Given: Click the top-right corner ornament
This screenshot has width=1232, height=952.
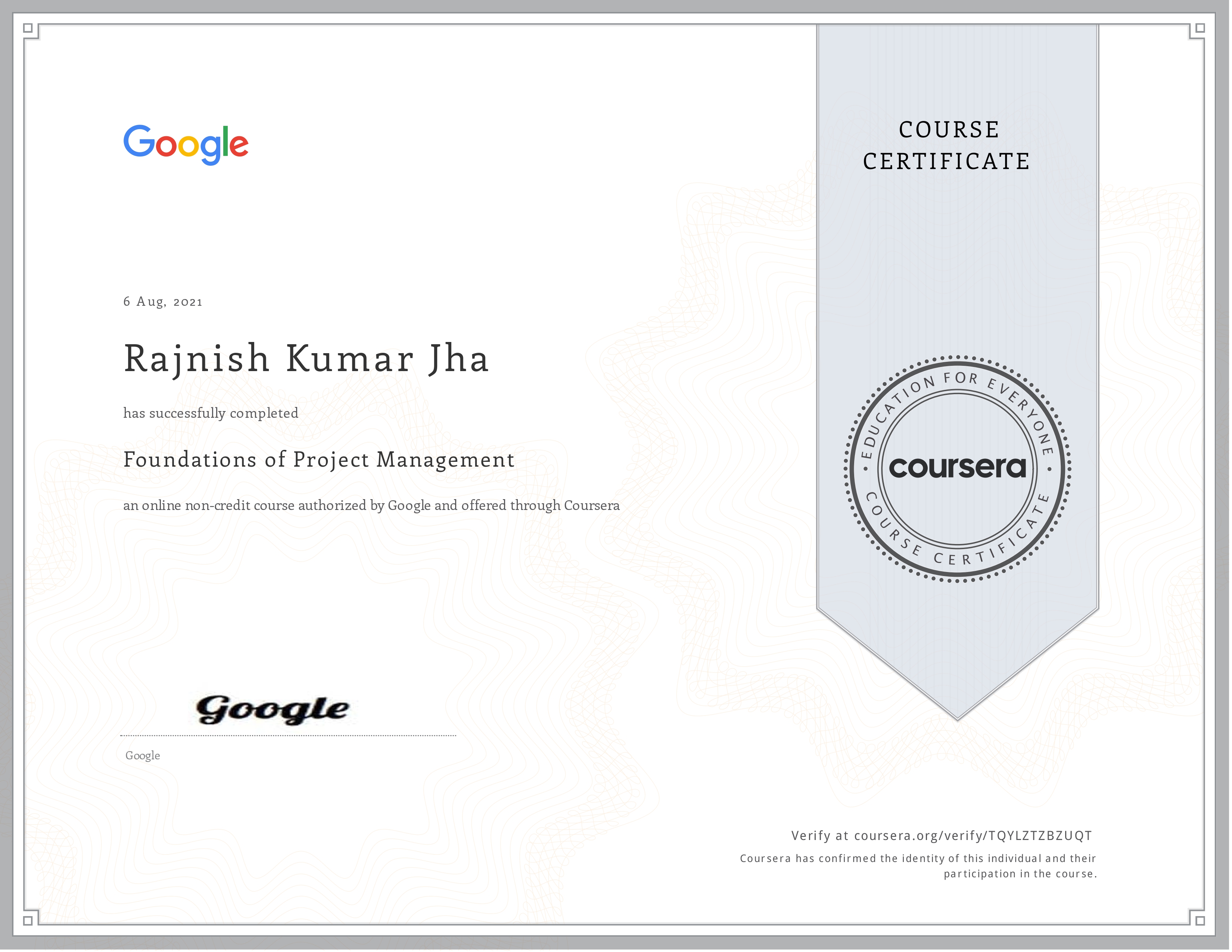Looking at the screenshot, I should click(1200, 28).
